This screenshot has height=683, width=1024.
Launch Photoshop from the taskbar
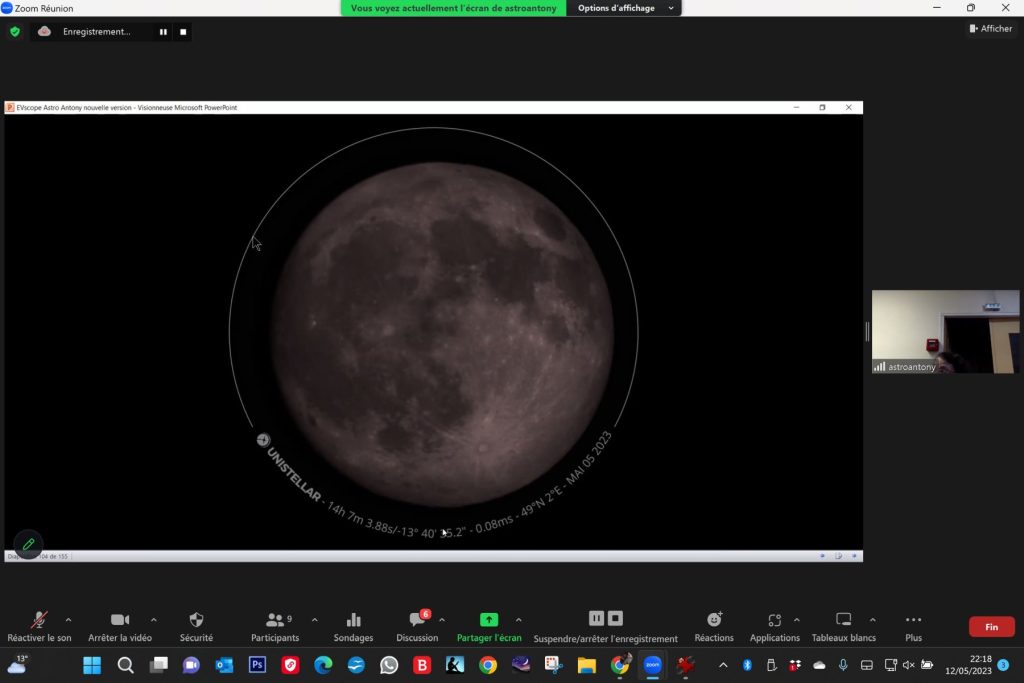point(257,665)
